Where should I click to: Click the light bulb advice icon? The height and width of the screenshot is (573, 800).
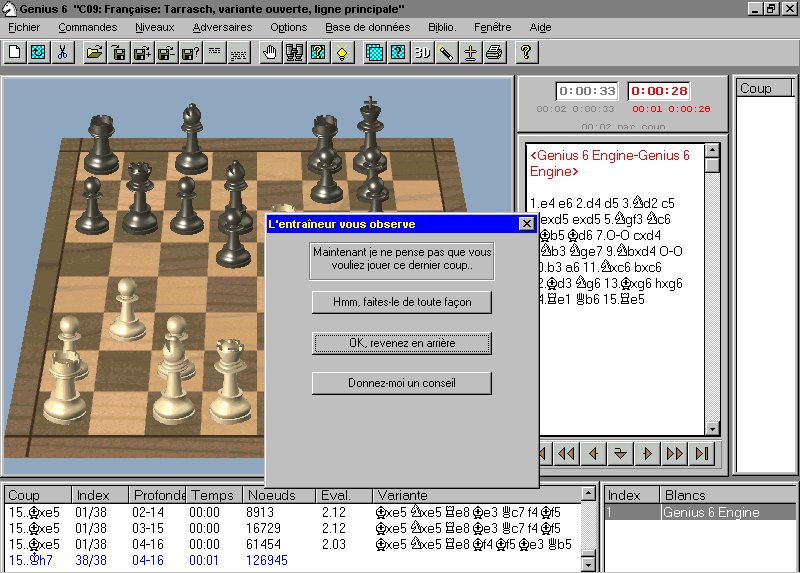coord(342,53)
